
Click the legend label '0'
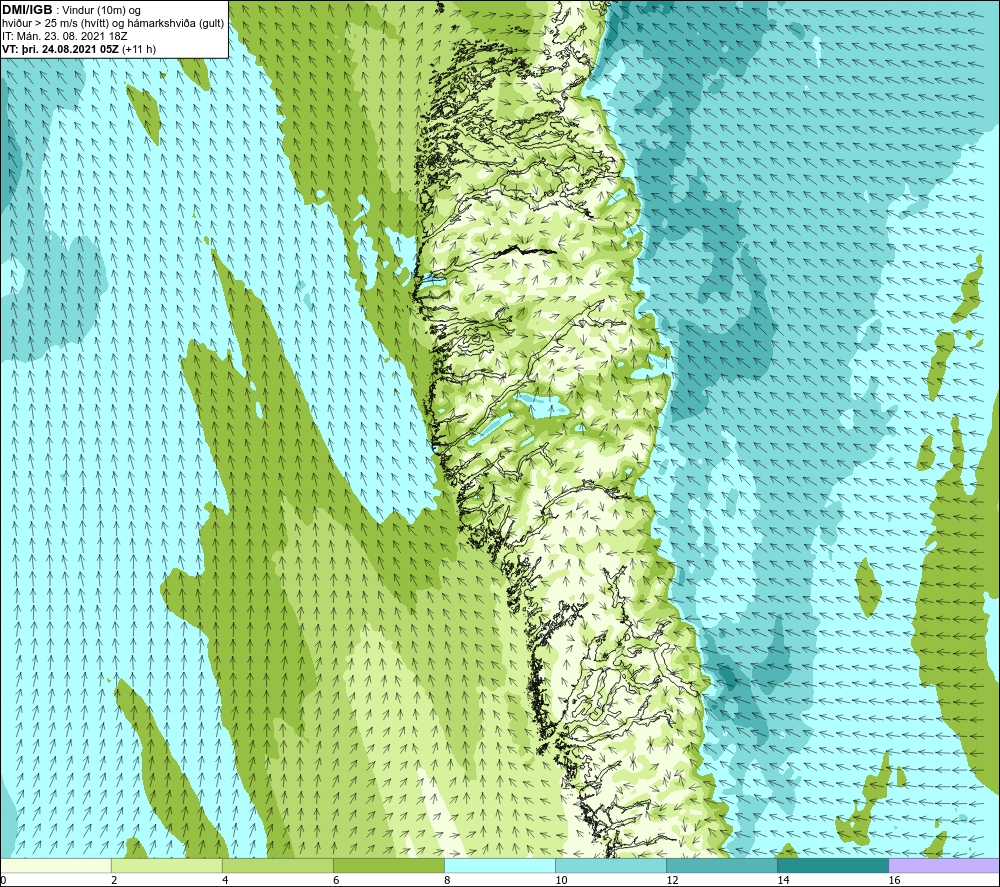click(3, 880)
